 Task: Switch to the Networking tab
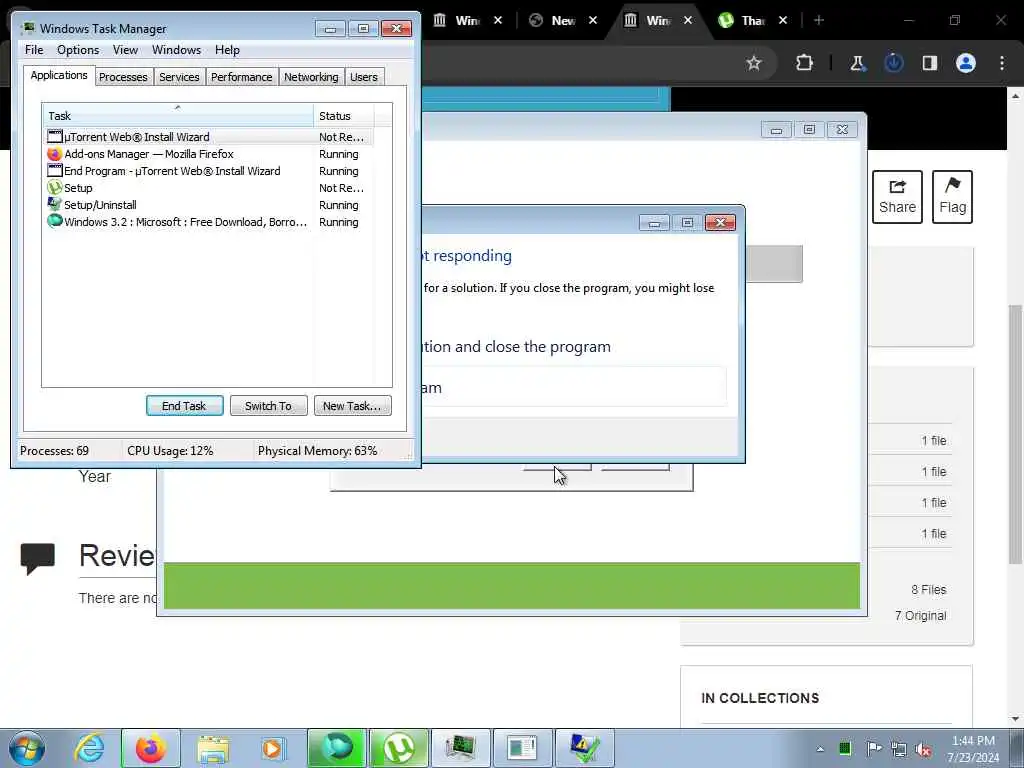click(311, 77)
